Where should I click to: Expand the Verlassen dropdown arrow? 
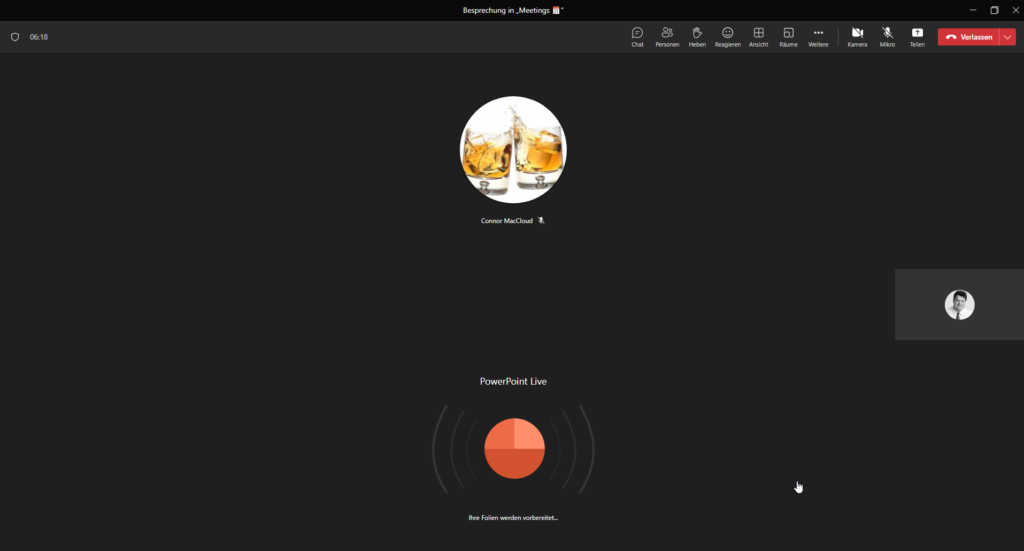coord(1008,37)
